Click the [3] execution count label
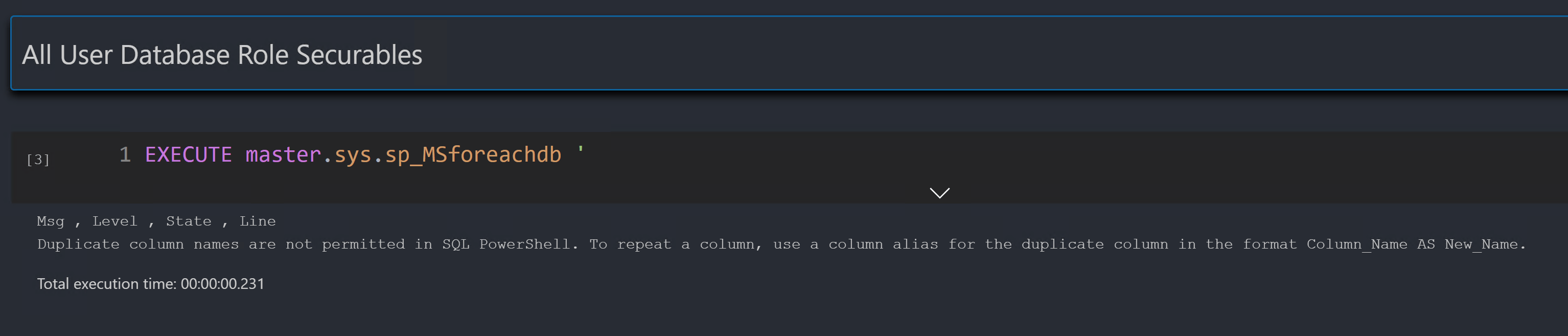 tap(38, 160)
